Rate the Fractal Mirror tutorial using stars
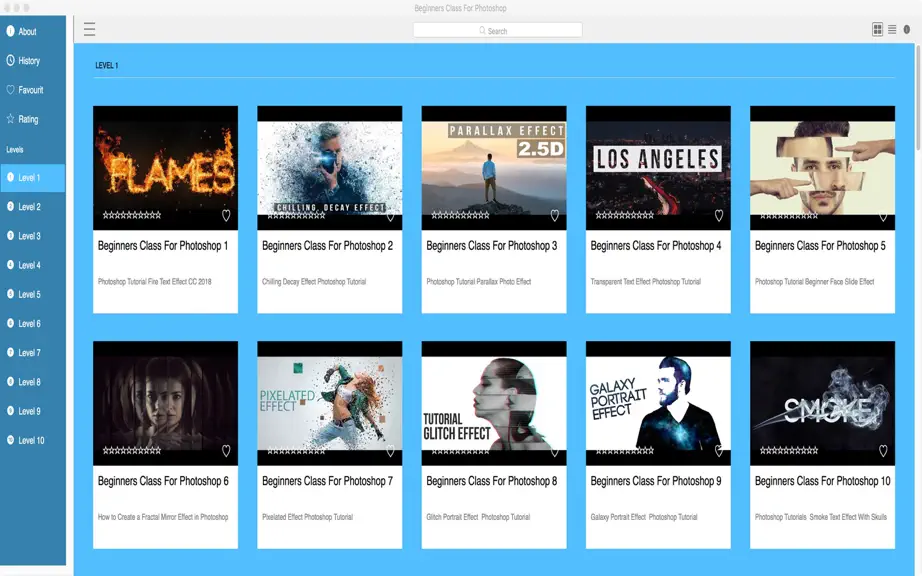 [x=132, y=451]
